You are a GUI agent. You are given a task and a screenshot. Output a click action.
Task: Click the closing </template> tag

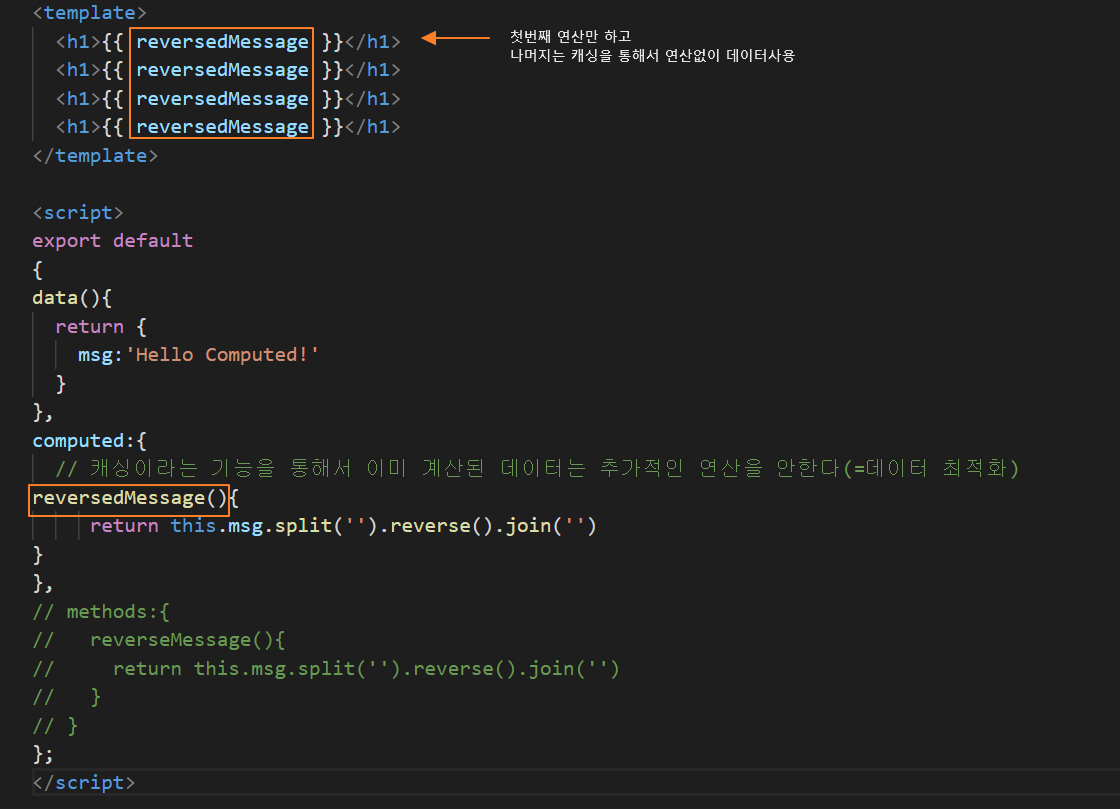(95, 155)
